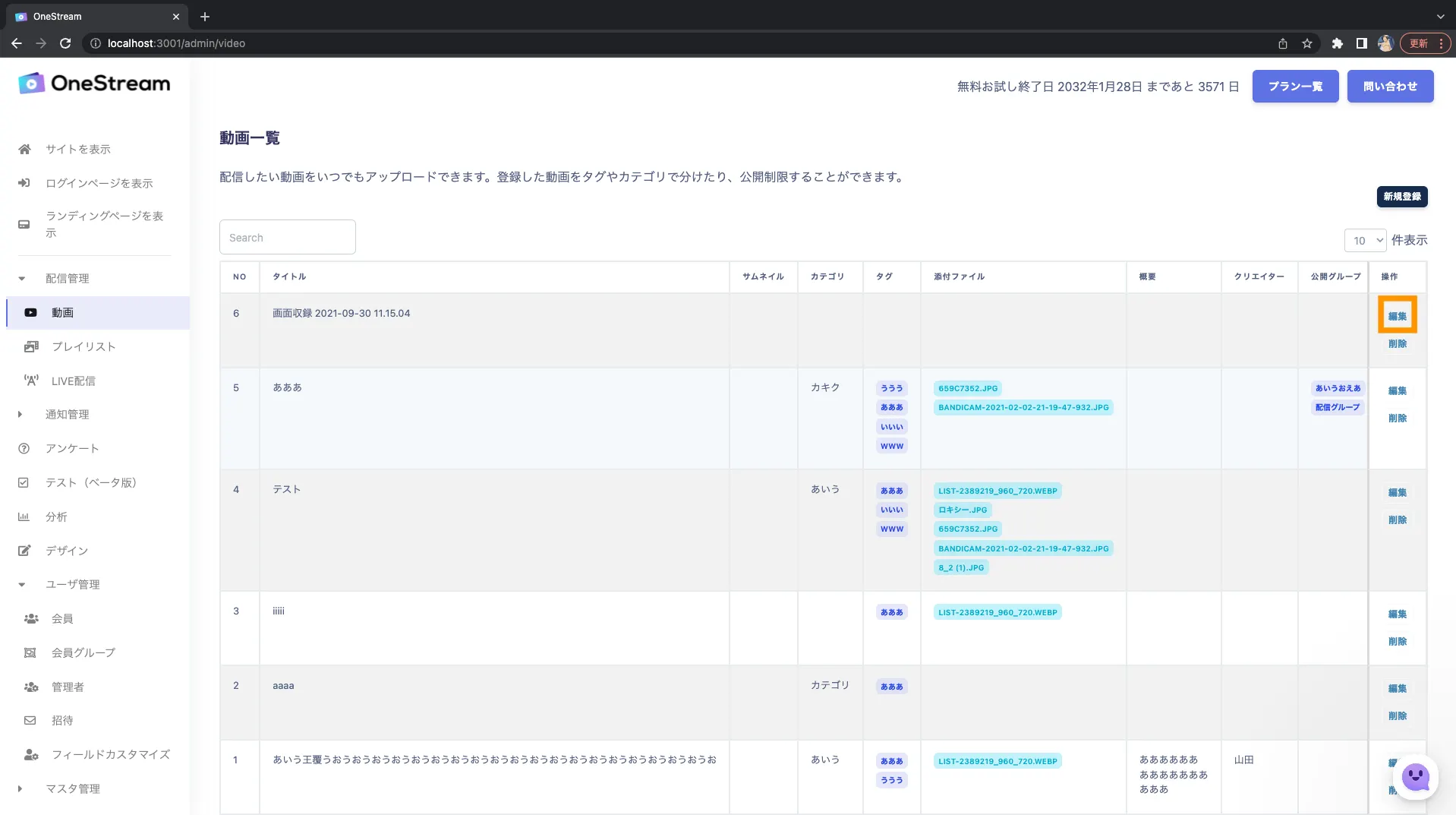Click the 問い合わせ button
The image size is (1456, 815).
click(x=1390, y=86)
